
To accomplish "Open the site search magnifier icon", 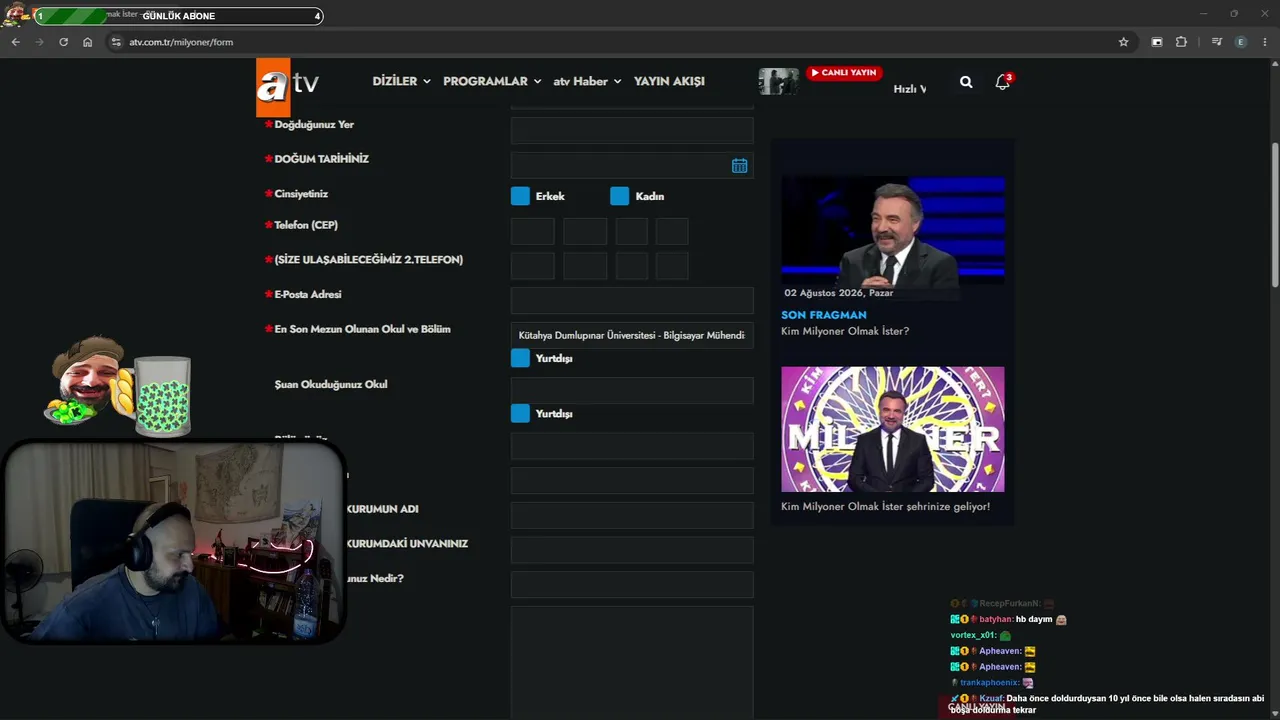I will (966, 82).
